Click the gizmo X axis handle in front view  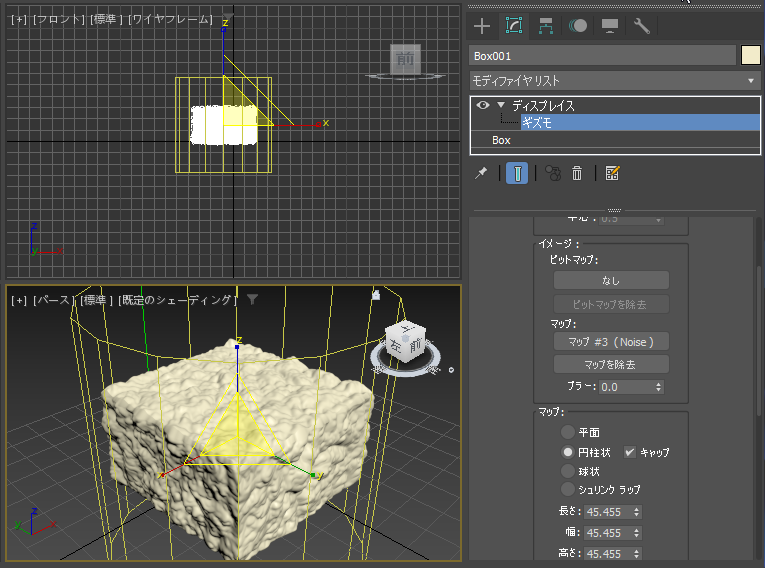pos(319,124)
